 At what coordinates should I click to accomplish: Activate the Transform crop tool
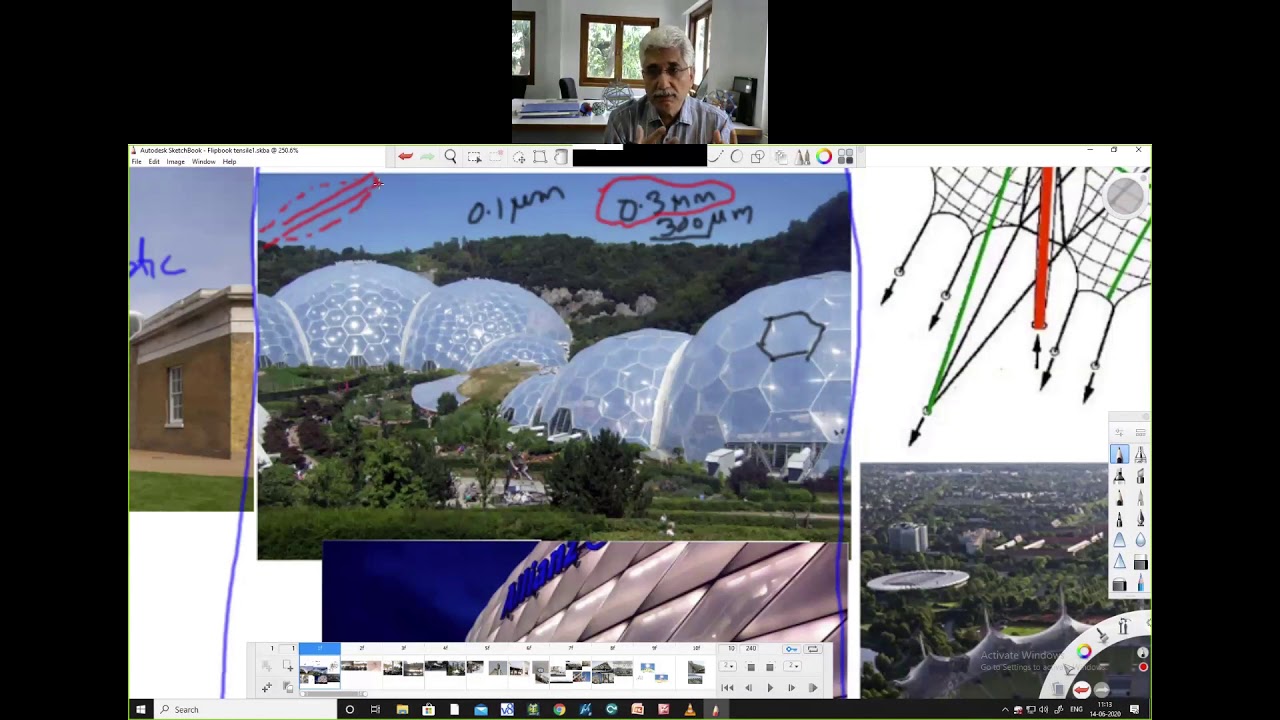click(539, 157)
